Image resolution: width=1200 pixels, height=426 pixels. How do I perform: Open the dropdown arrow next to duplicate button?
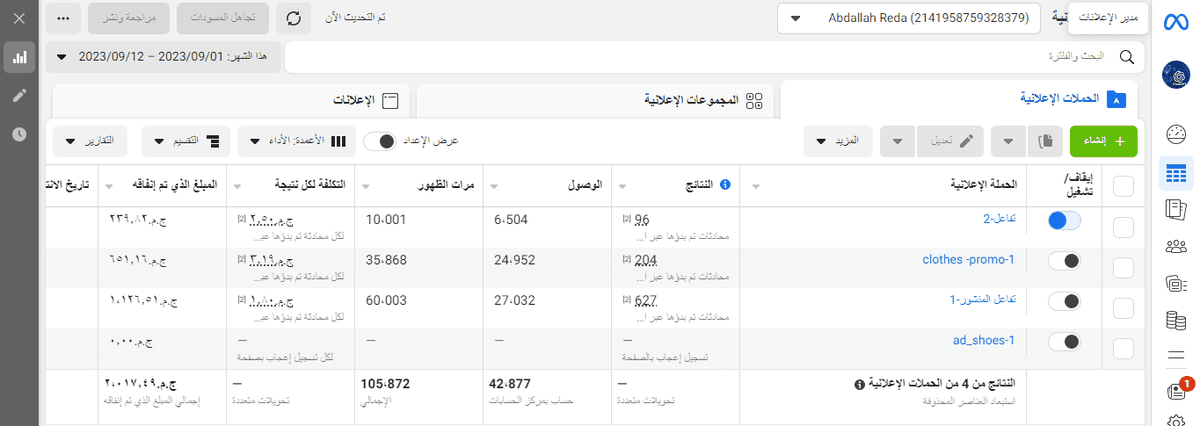click(x=1009, y=142)
